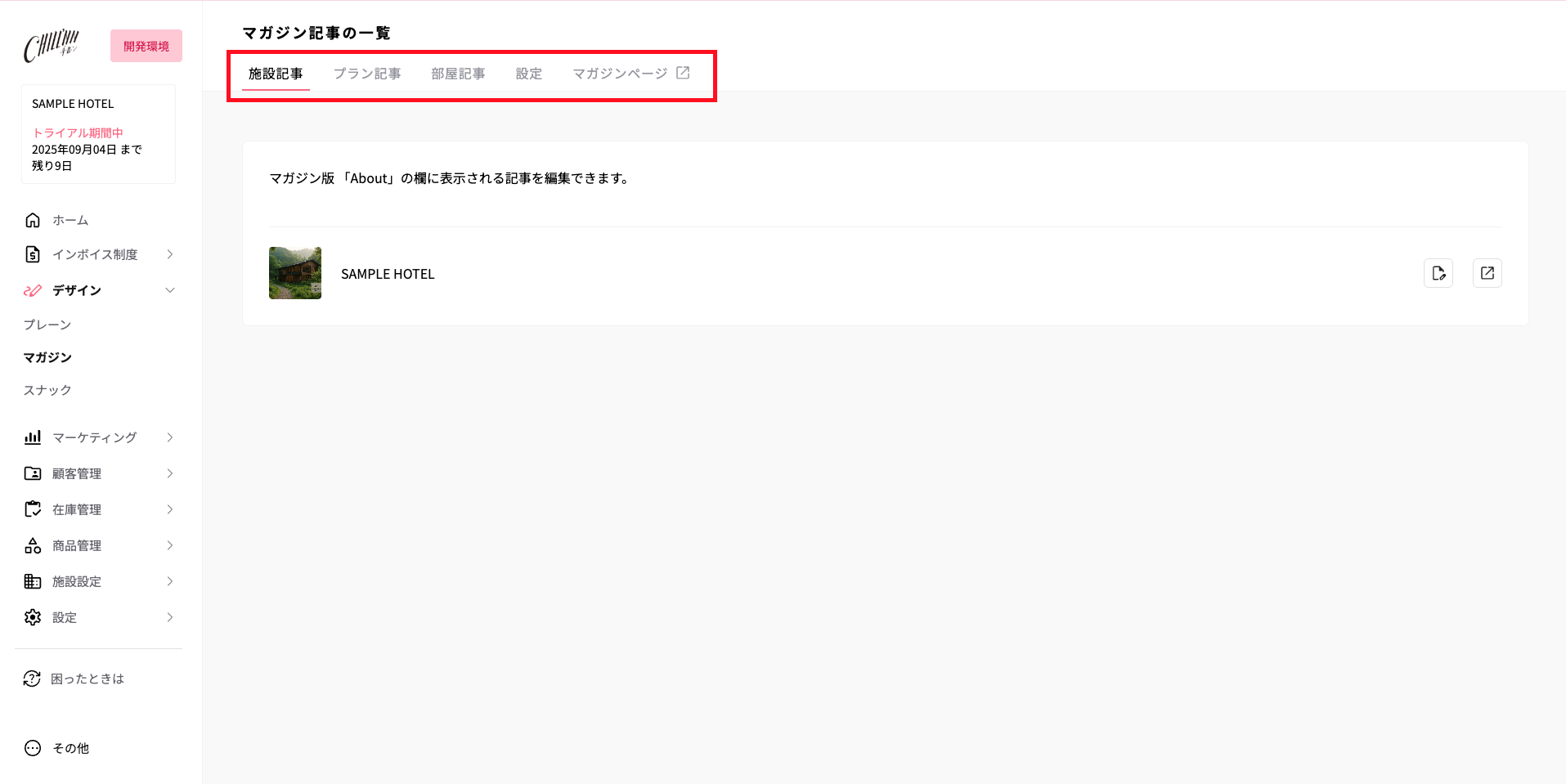The image size is (1566, 784).
Task: Switch to the 部屋記事 tab
Action: [458, 73]
